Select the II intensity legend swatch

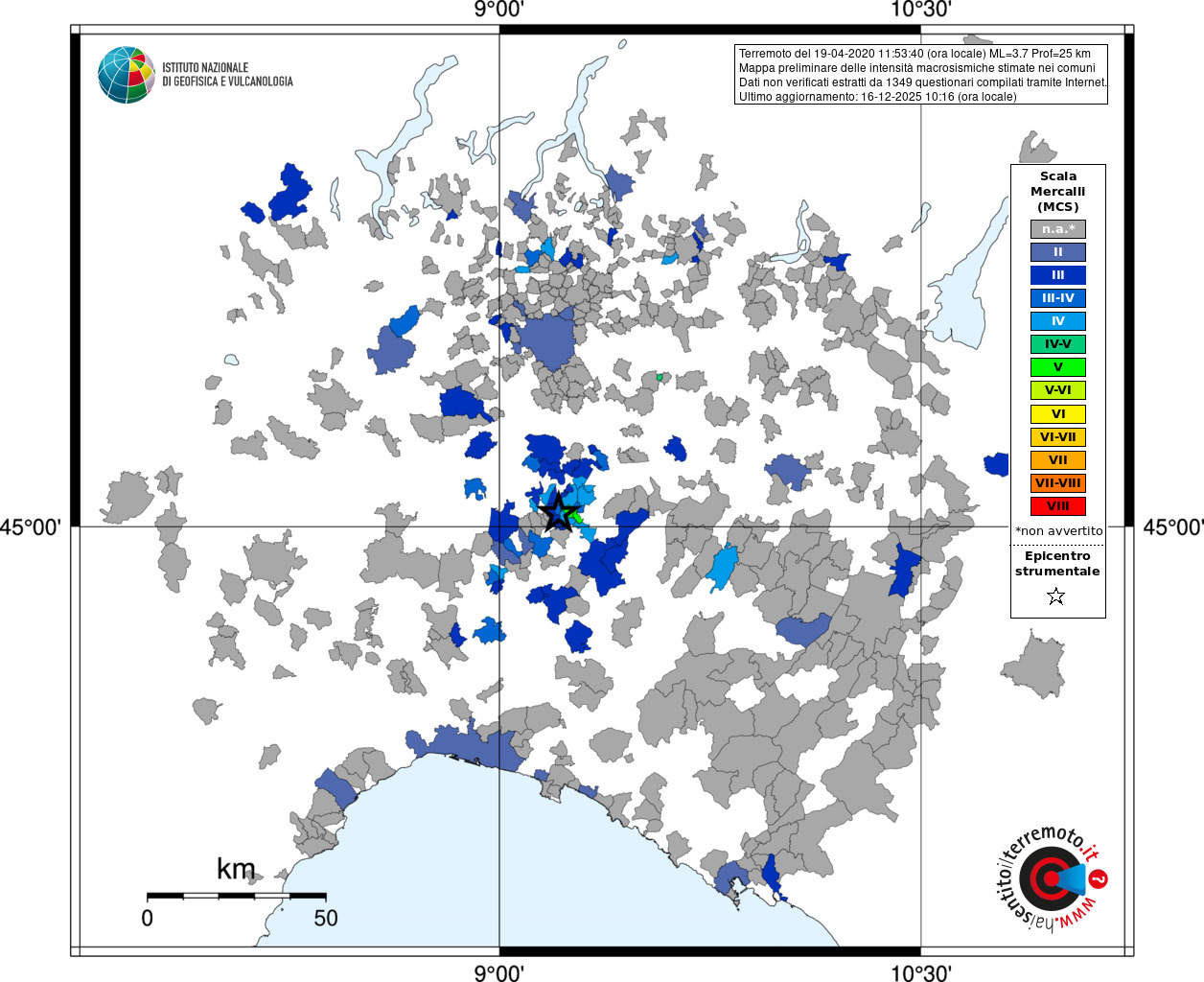click(1058, 252)
